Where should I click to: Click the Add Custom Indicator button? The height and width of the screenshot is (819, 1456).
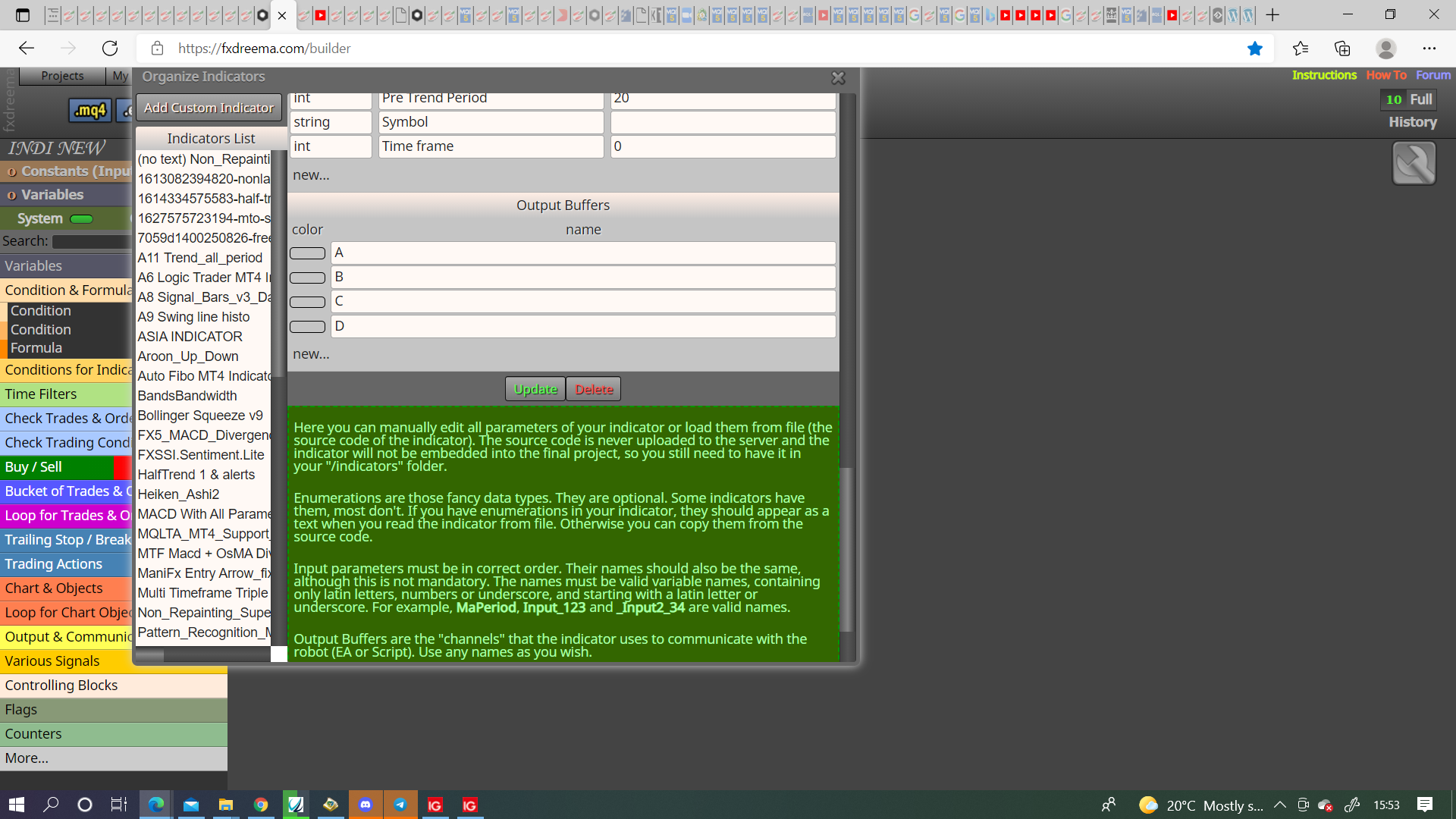[x=209, y=108]
